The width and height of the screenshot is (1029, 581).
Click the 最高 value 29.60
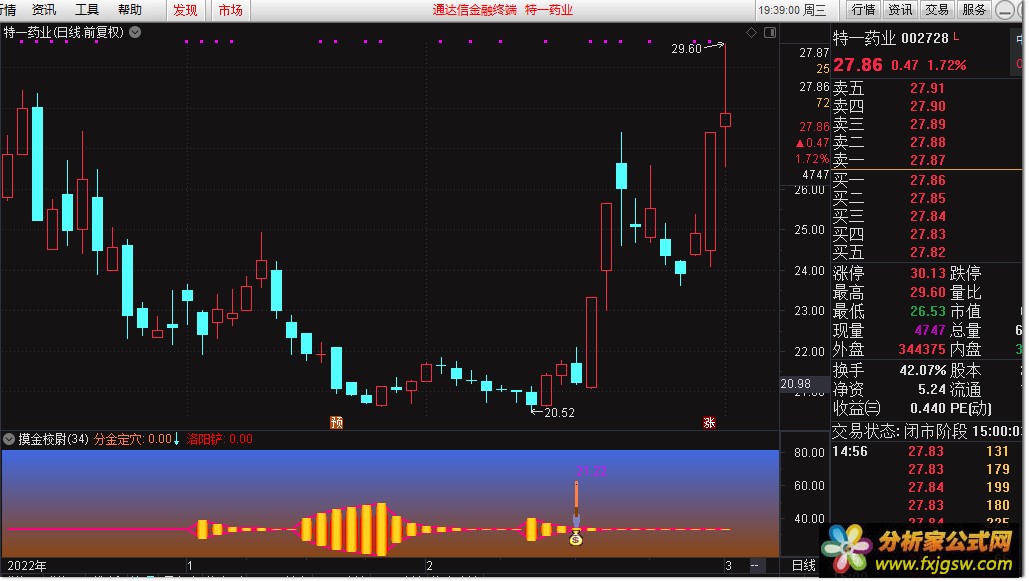(x=927, y=292)
